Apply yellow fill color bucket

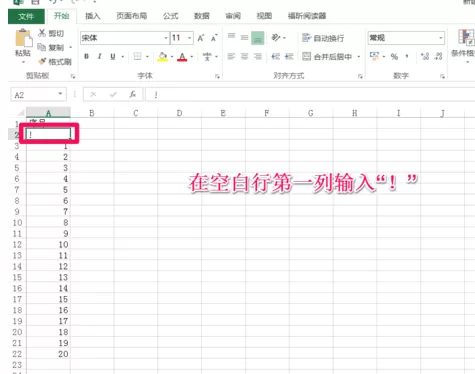(x=163, y=57)
